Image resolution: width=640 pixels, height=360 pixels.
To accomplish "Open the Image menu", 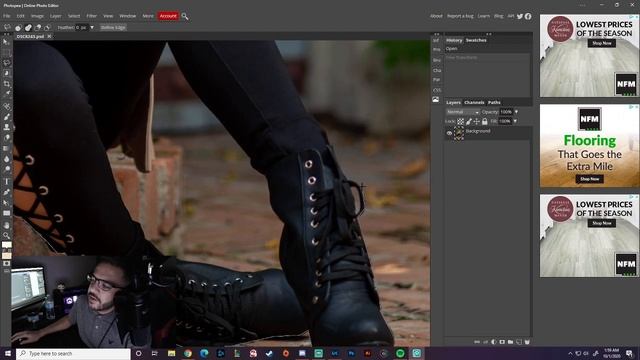I will click(37, 16).
